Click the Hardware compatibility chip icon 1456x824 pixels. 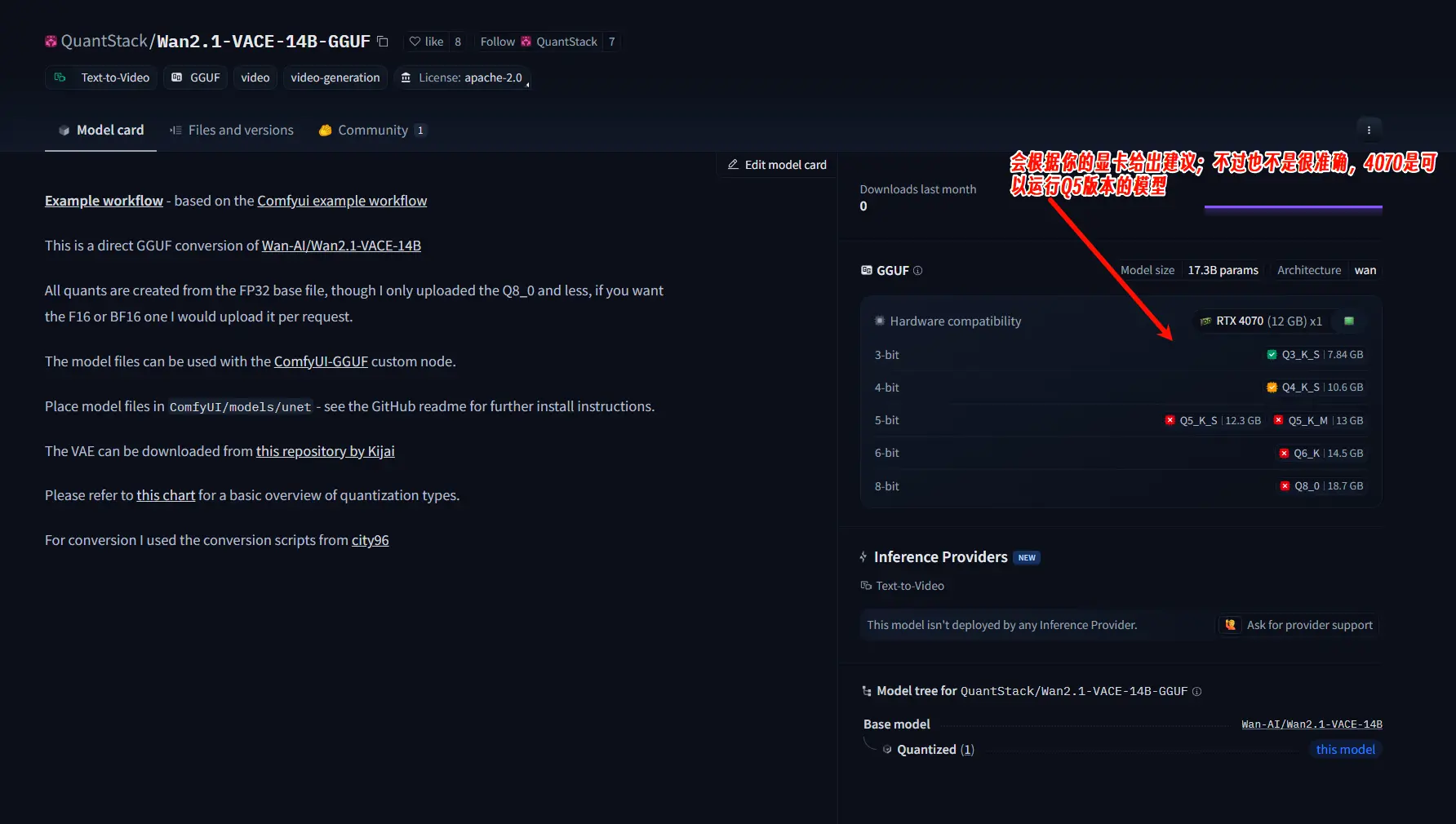[880, 321]
